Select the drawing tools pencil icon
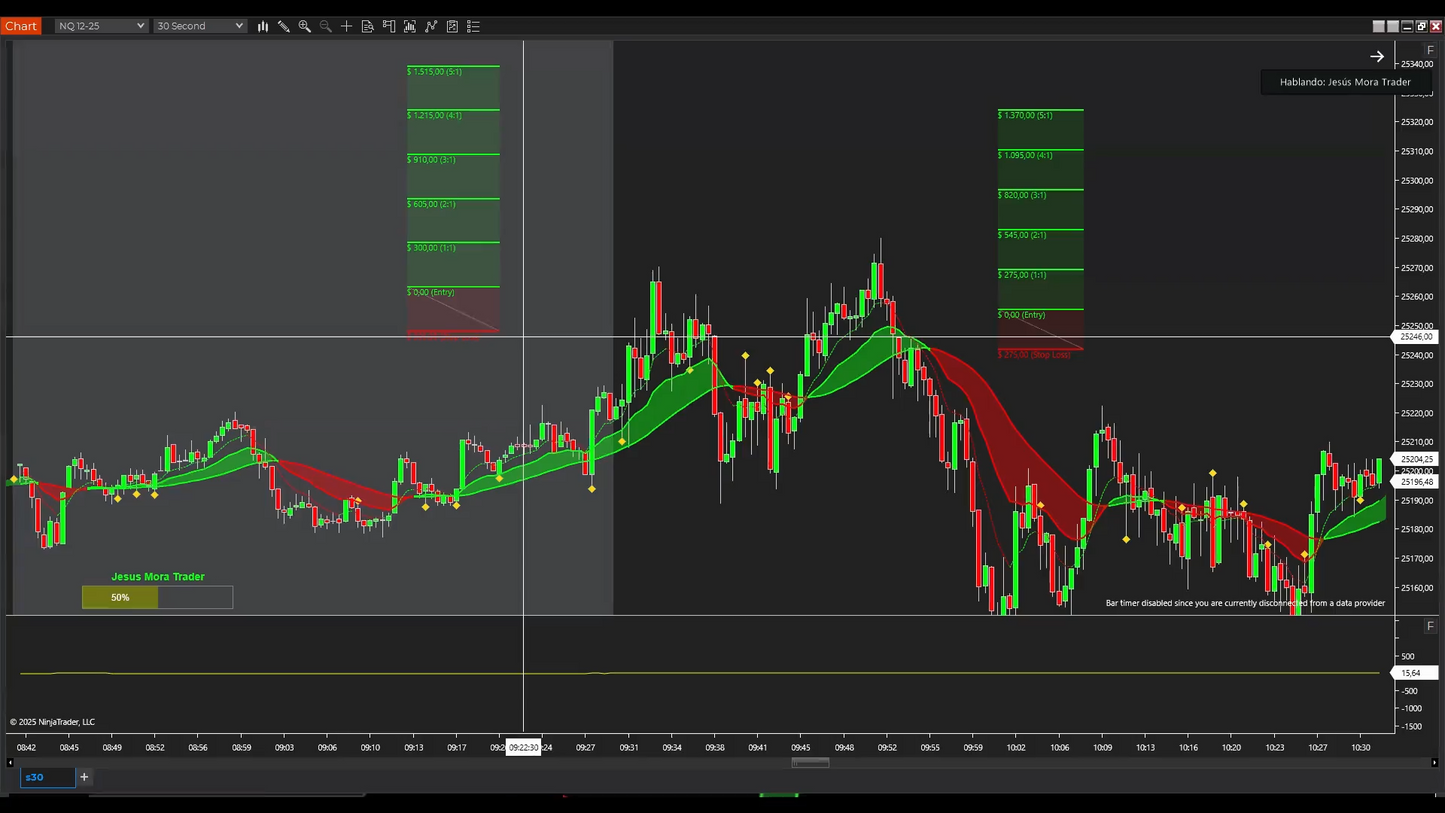Screen dimensions: 1445x813 point(284,26)
